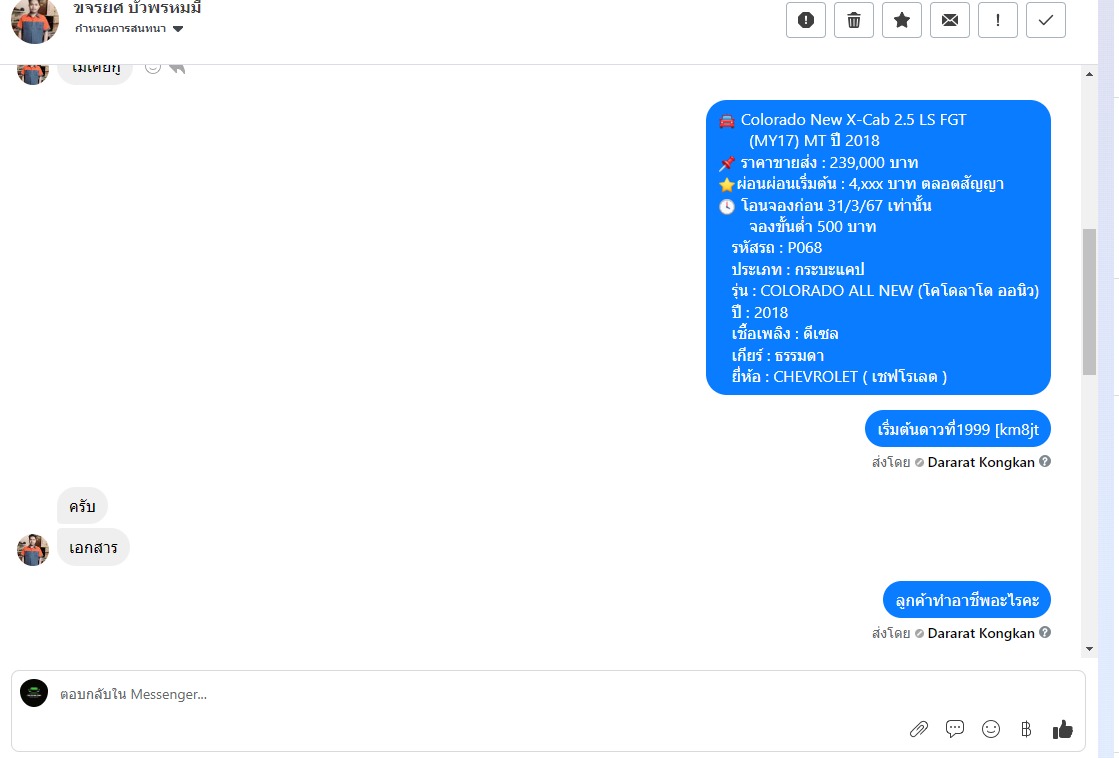Attach a file using the paperclip icon
Image resolution: width=1119 pixels, height=758 pixels.
coord(918,729)
